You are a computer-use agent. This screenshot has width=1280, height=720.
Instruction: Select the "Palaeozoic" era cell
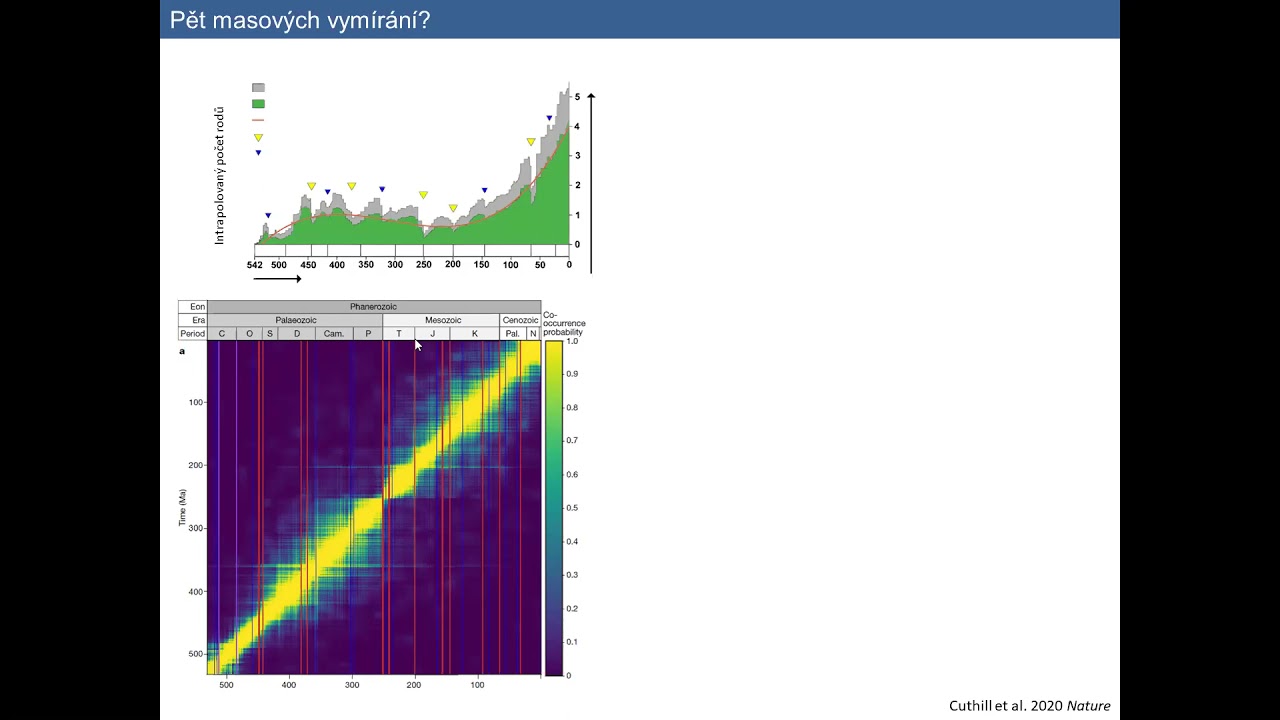[x=295, y=320]
